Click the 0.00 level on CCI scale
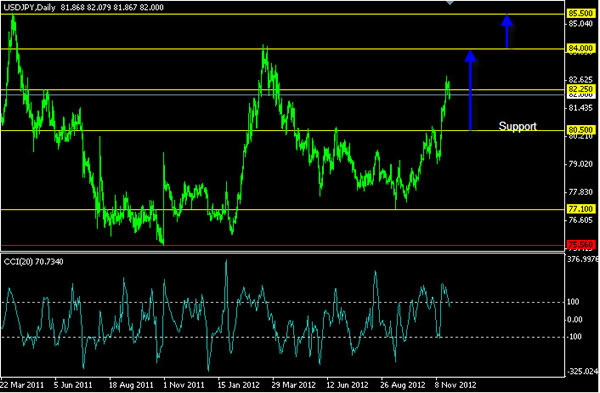The image size is (600, 393). (575, 319)
